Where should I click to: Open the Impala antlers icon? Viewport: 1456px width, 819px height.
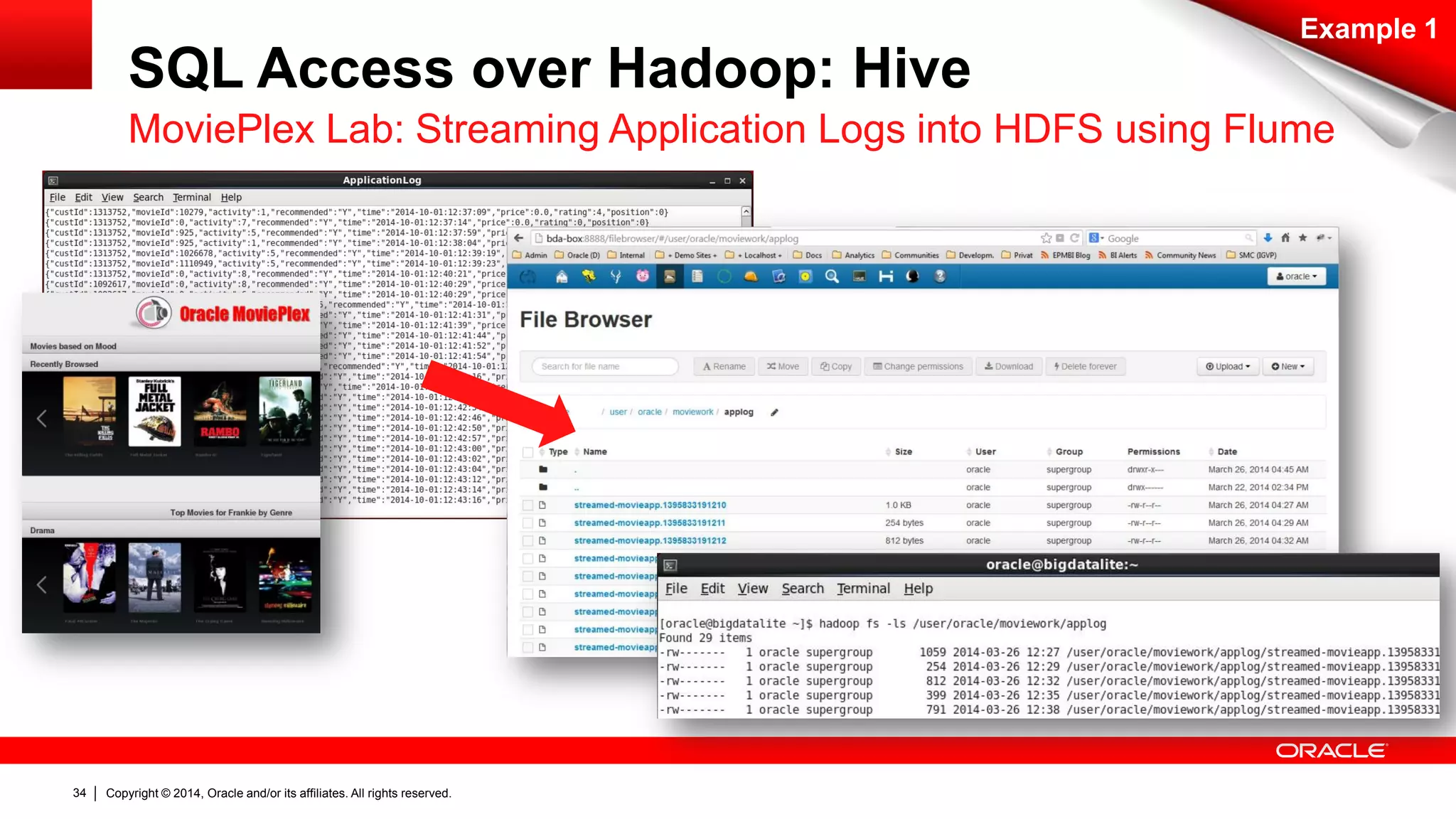(616, 277)
